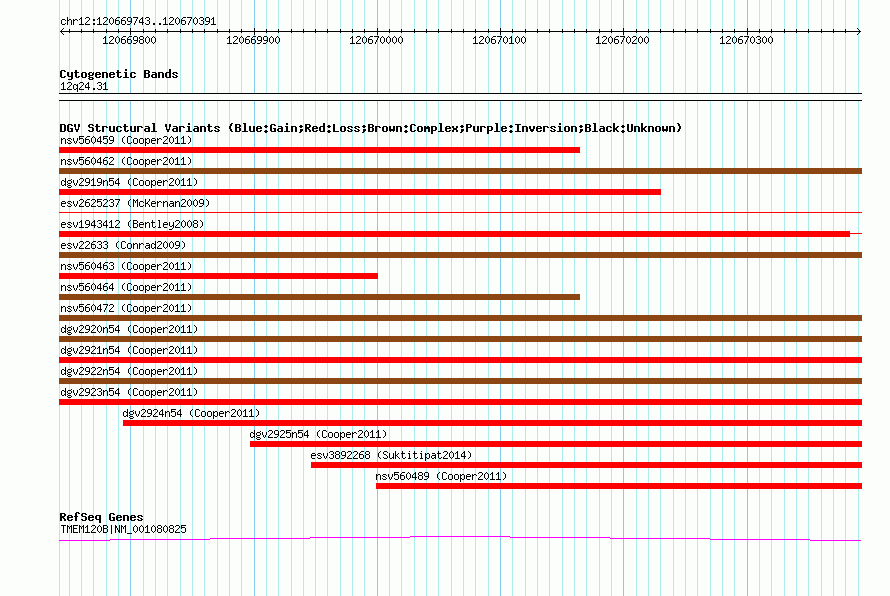Click the TMEM120B|NM_001080825 gene label
The width and height of the screenshot is (890, 596).
point(123,529)
